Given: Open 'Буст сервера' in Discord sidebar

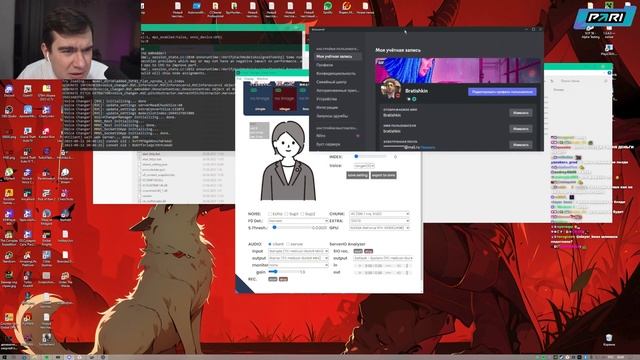Looking at the screenshot, I should point(328,144).
